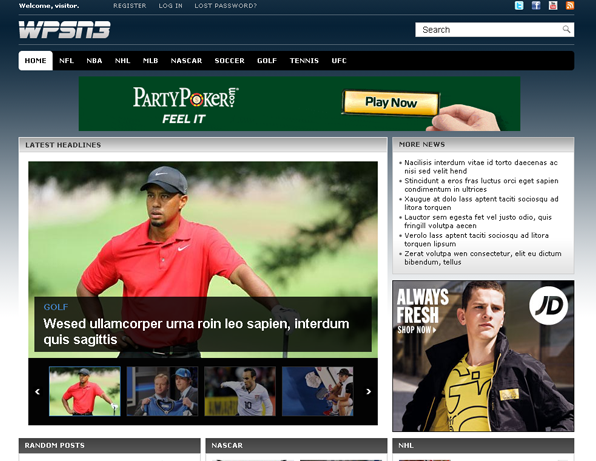Select the jersey presentation thumbnail
Image resolution: width=596 pixels, height=461 pixels.
[162, 391]
